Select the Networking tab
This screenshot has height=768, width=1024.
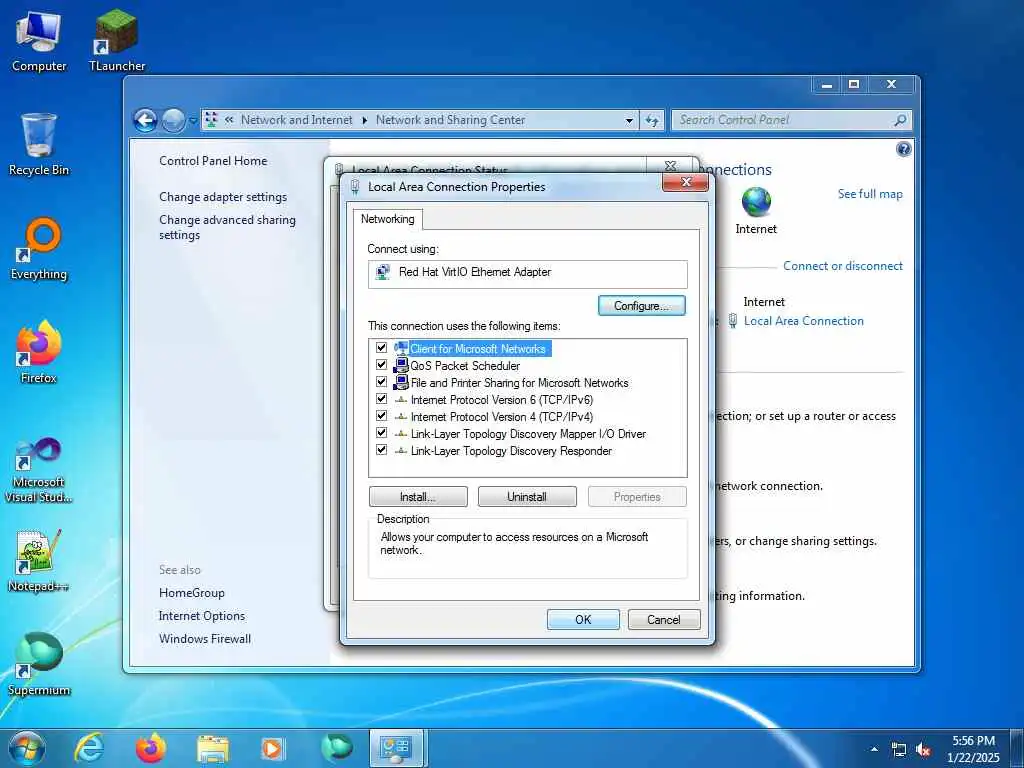click(387, 219)
